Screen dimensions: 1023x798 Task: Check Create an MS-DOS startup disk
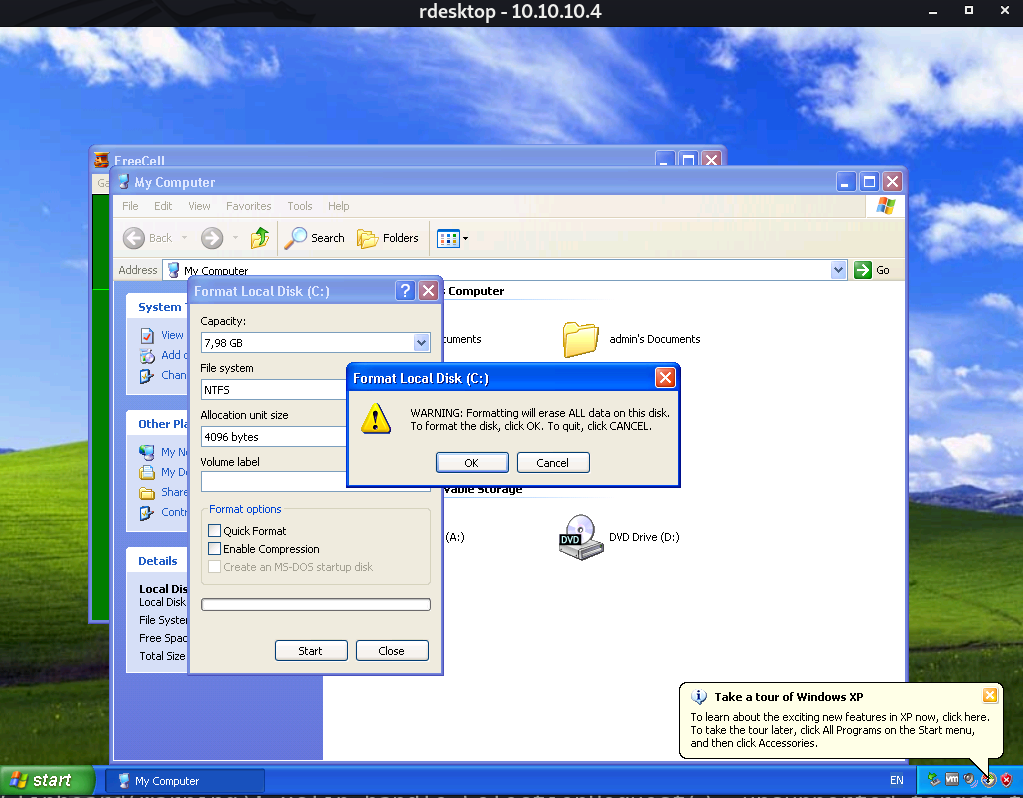pos(214,567)
